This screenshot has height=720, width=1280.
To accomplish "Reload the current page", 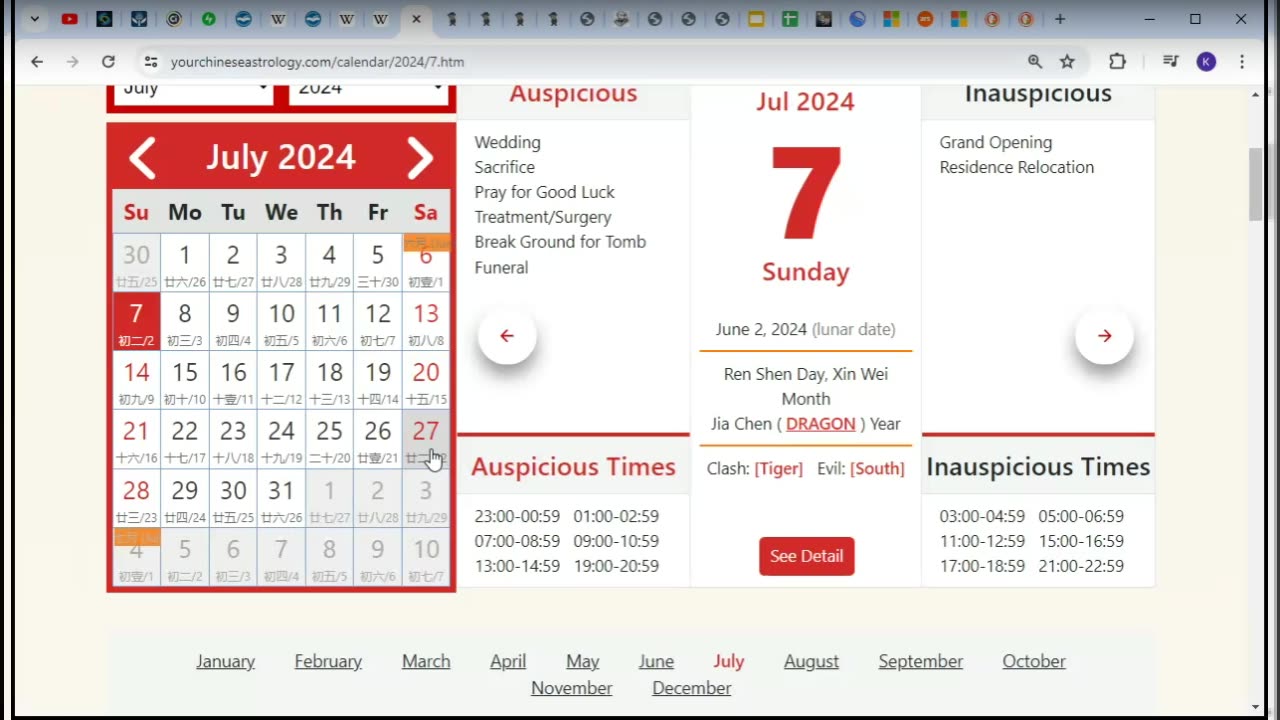I will point(108,61).
